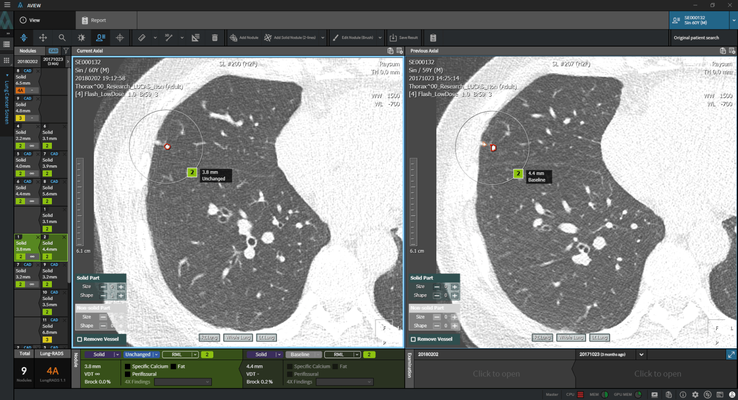738x400 pixels.
Task: Enable the Remove Vessel checkbox
Action: pos(79,339)
